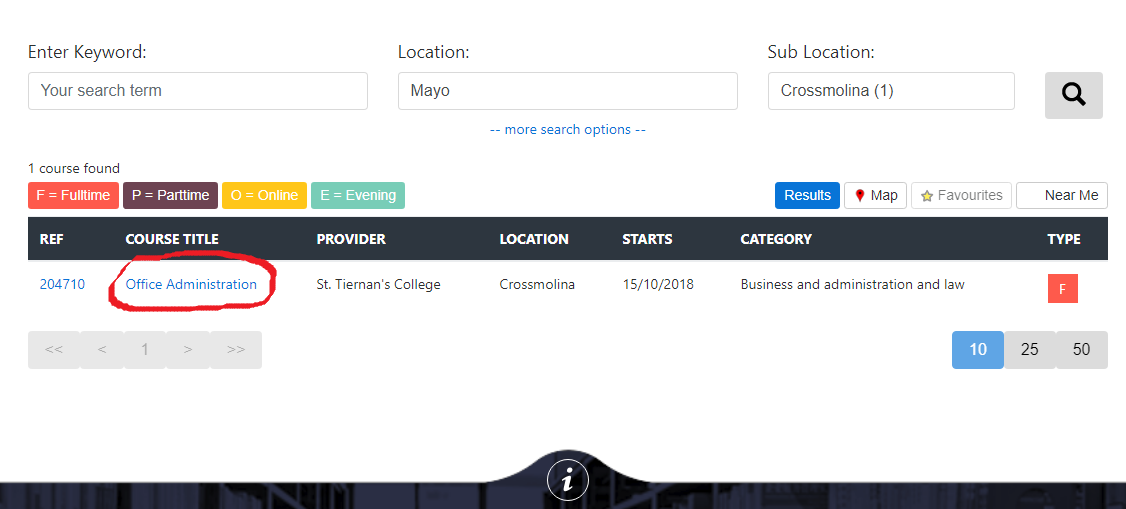Open the circular info icon at bottom

click(567, 480)
